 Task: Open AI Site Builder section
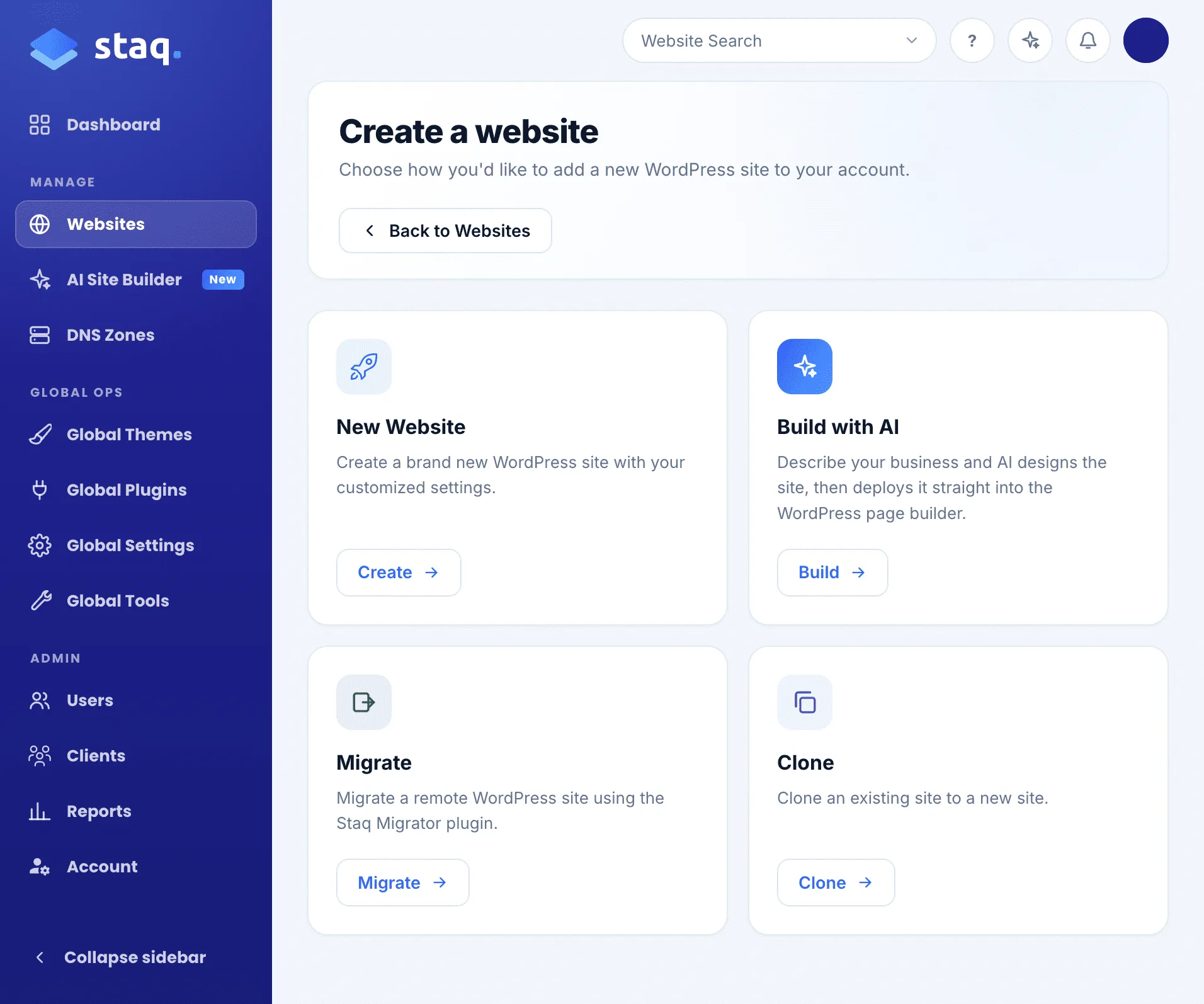click(136, 280)
